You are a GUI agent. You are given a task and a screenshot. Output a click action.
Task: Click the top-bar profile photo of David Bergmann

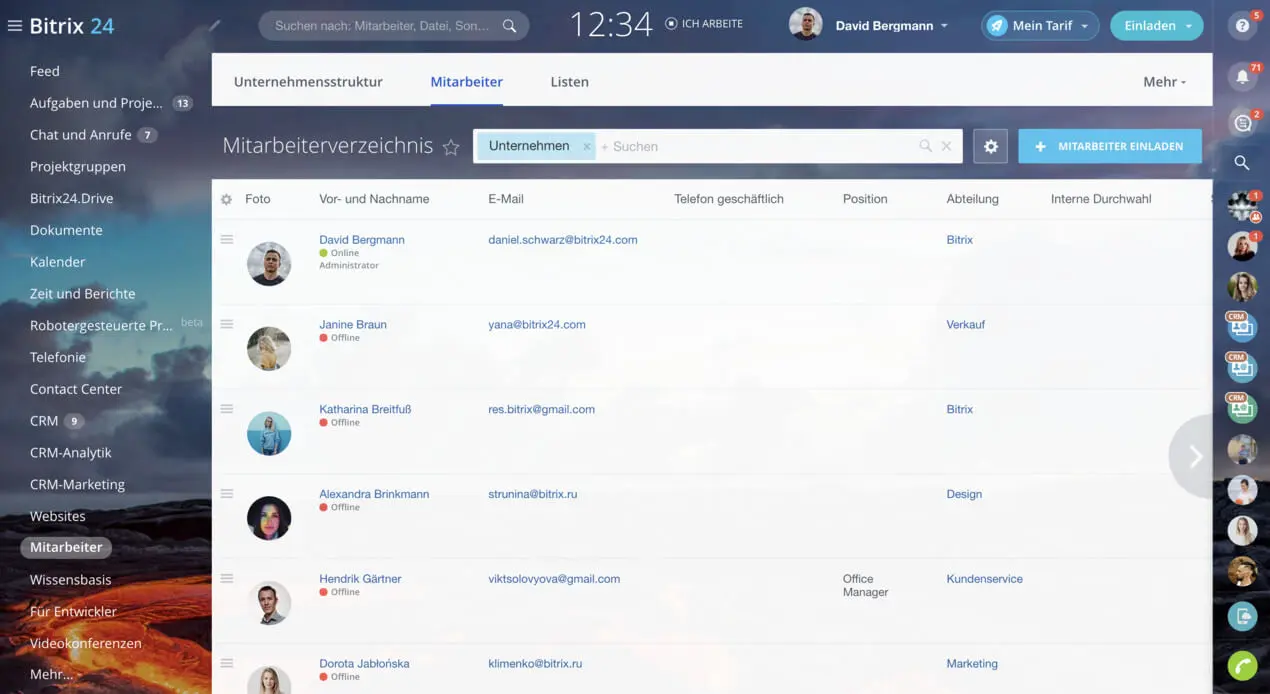pos(806,25)
